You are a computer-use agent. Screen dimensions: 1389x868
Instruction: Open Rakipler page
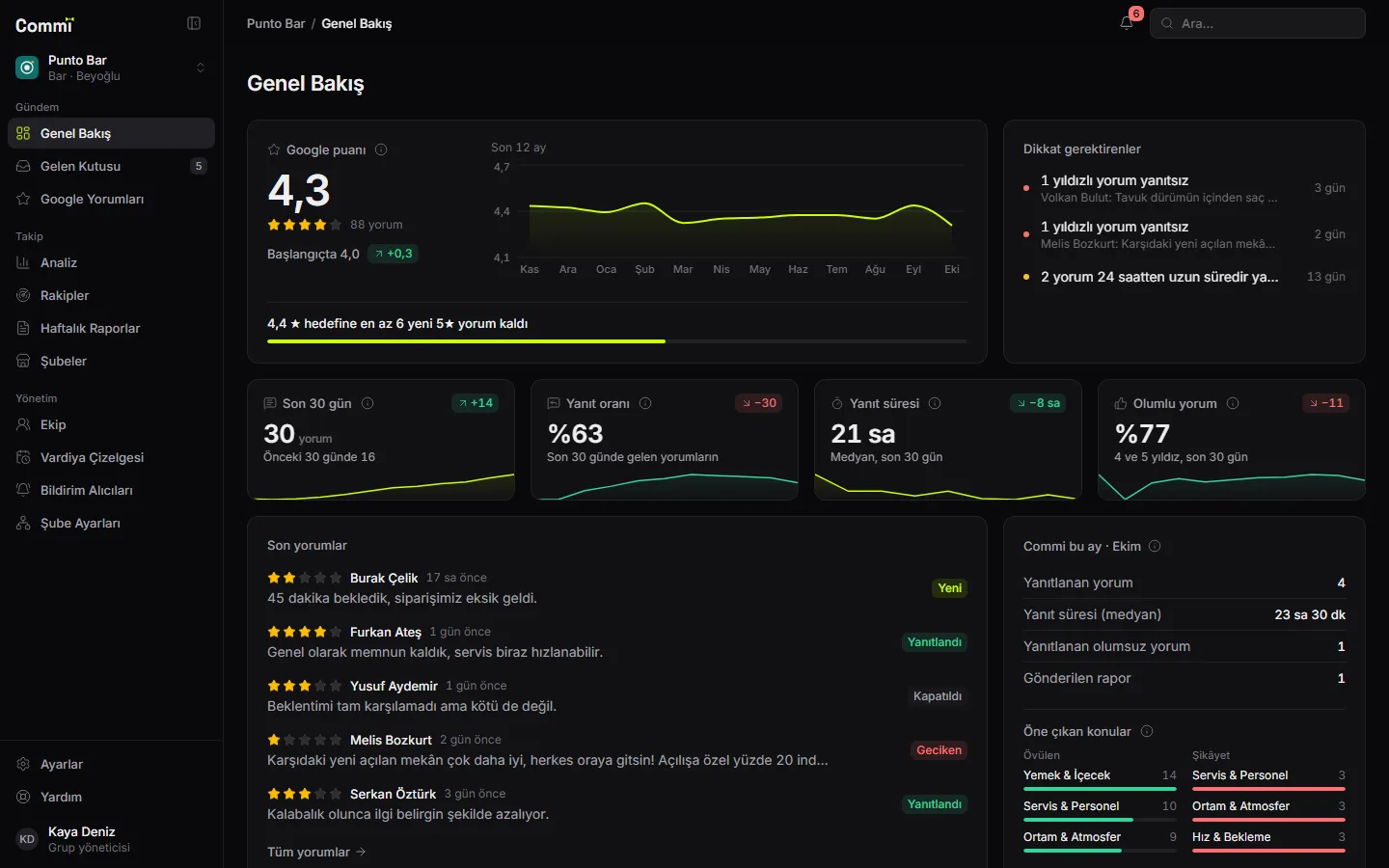[111, 295]
